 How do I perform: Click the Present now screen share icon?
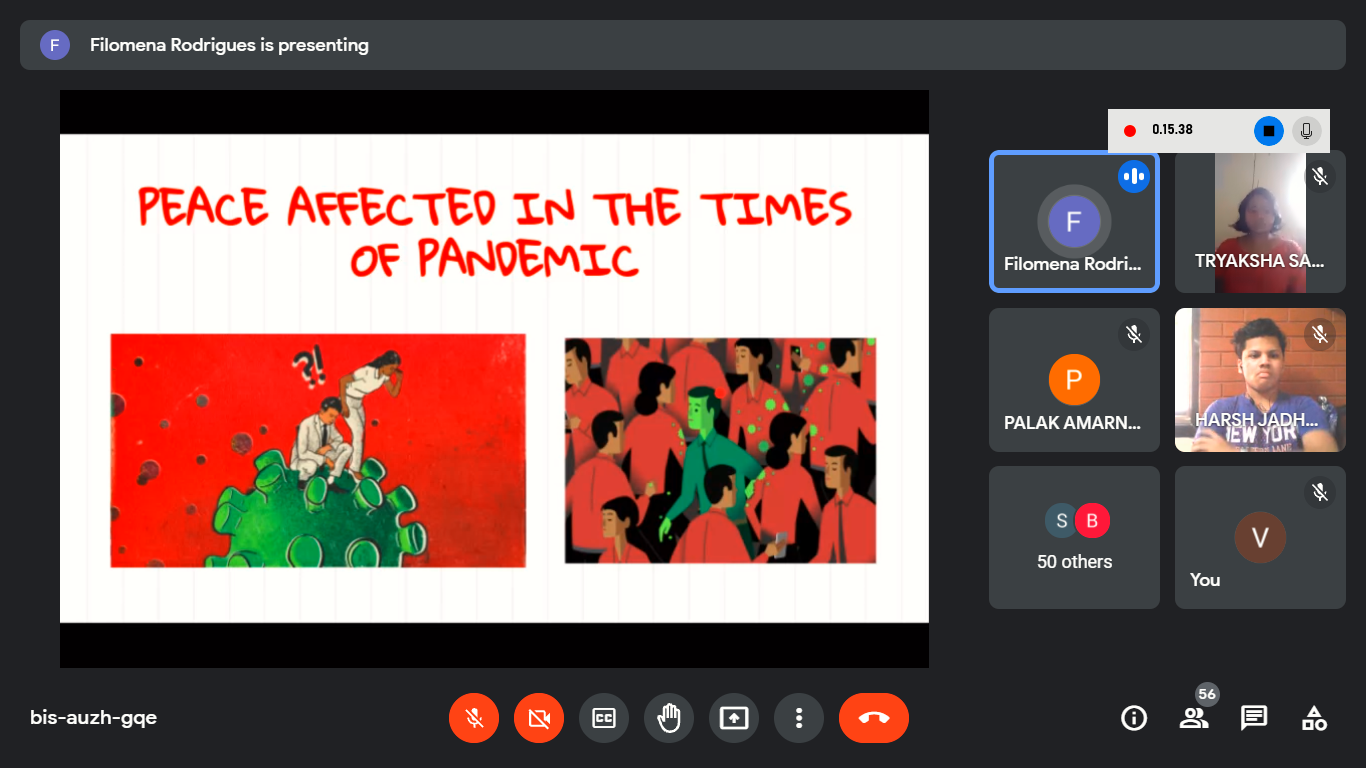[734, 718]
